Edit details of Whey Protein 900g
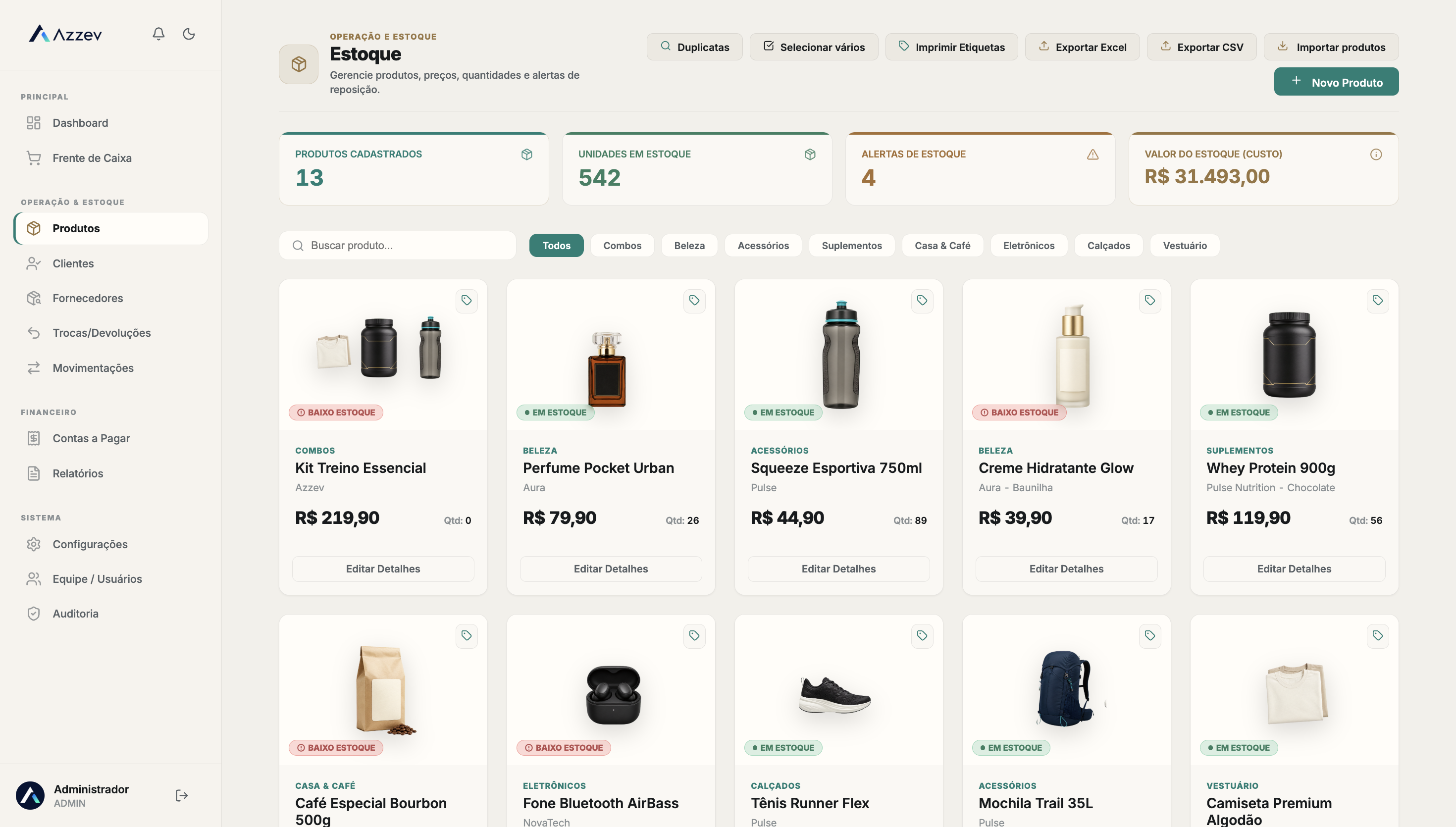This screenshot has height=827, width=1456. (1294, 569)
